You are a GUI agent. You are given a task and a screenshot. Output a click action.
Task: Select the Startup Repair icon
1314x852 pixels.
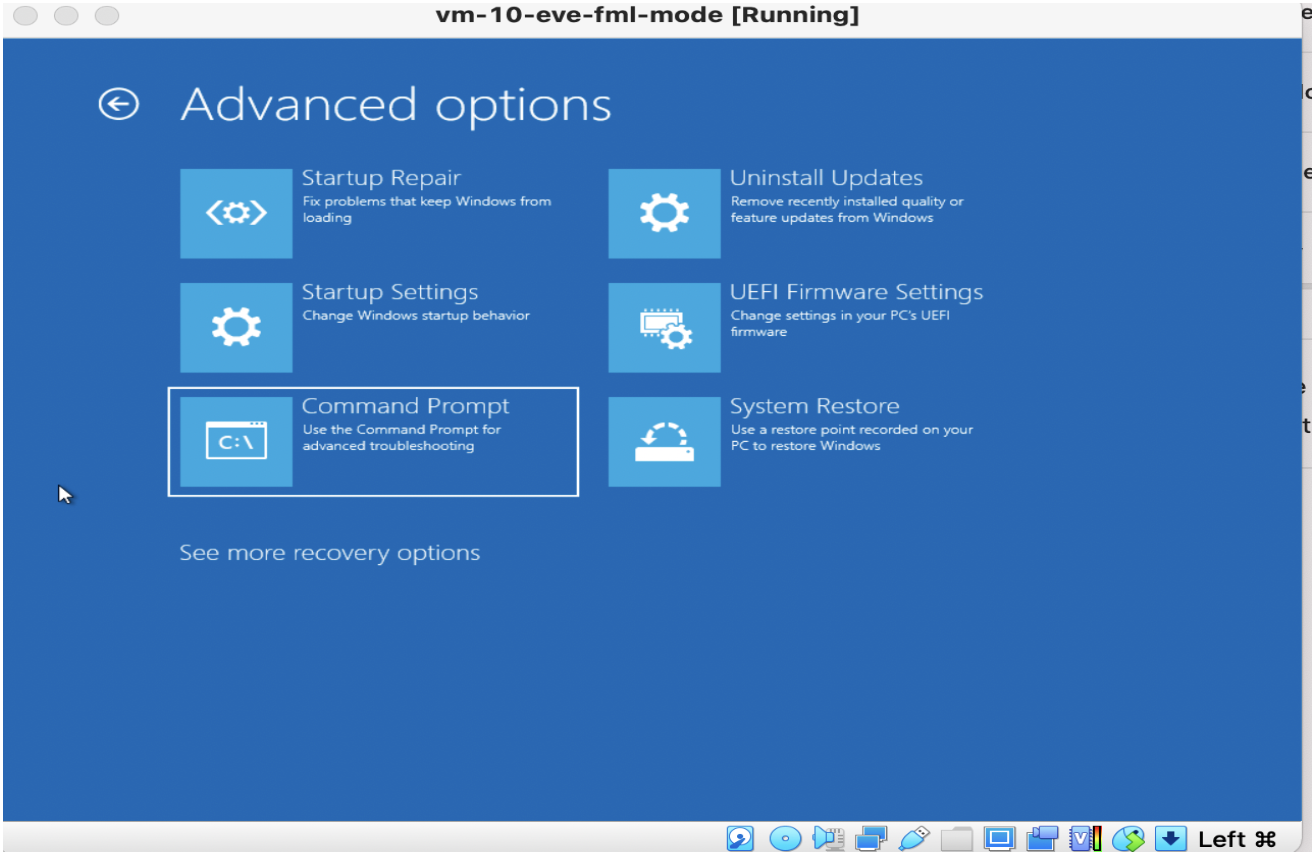coord(236,213)
